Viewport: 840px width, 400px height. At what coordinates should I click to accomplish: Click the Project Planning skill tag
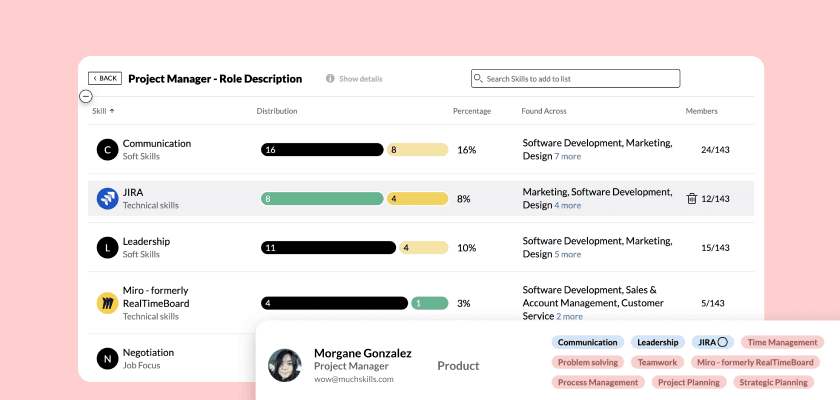click(689, 382)
